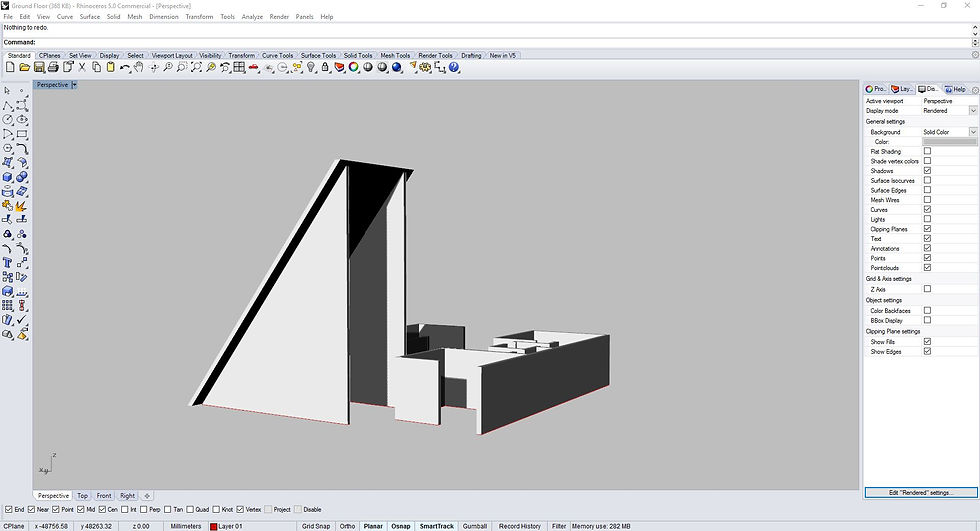Image resolution: width=980 pixels, height=531 pixels.
Task: Enable the Flat Shading checkbox
Action: point(928,151)
